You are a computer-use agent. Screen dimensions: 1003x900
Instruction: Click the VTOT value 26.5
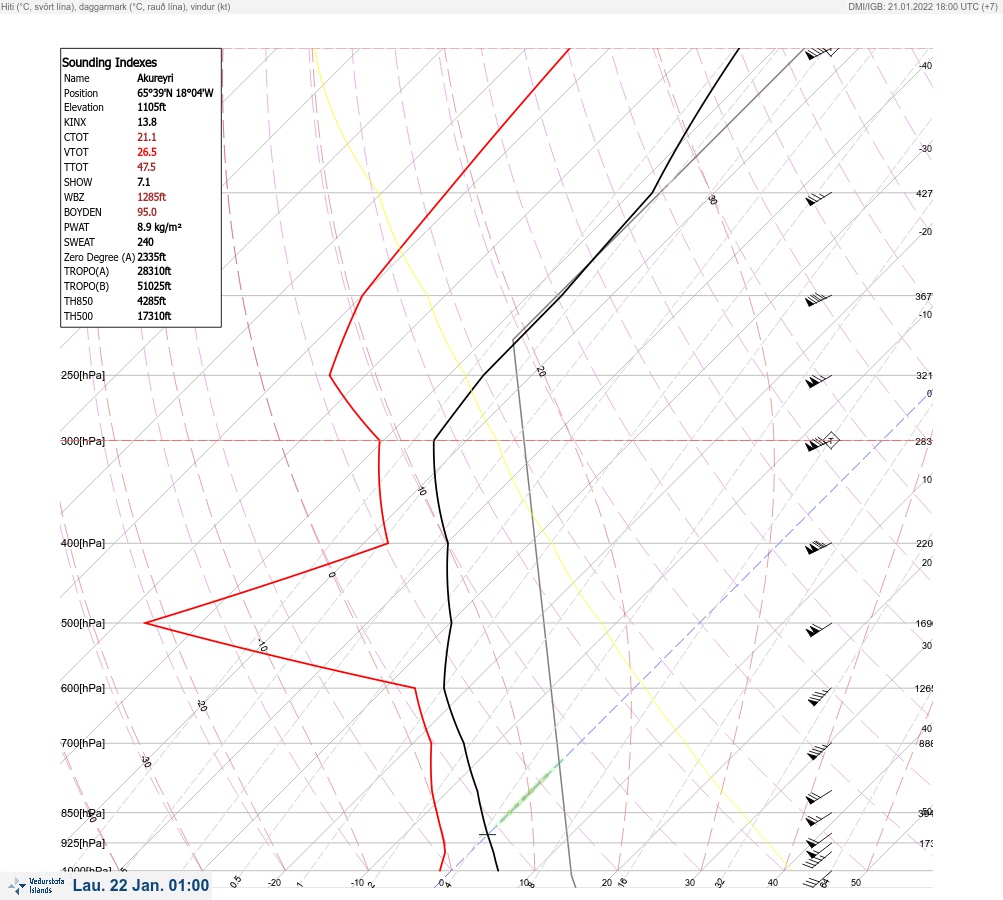pos(146,152)
